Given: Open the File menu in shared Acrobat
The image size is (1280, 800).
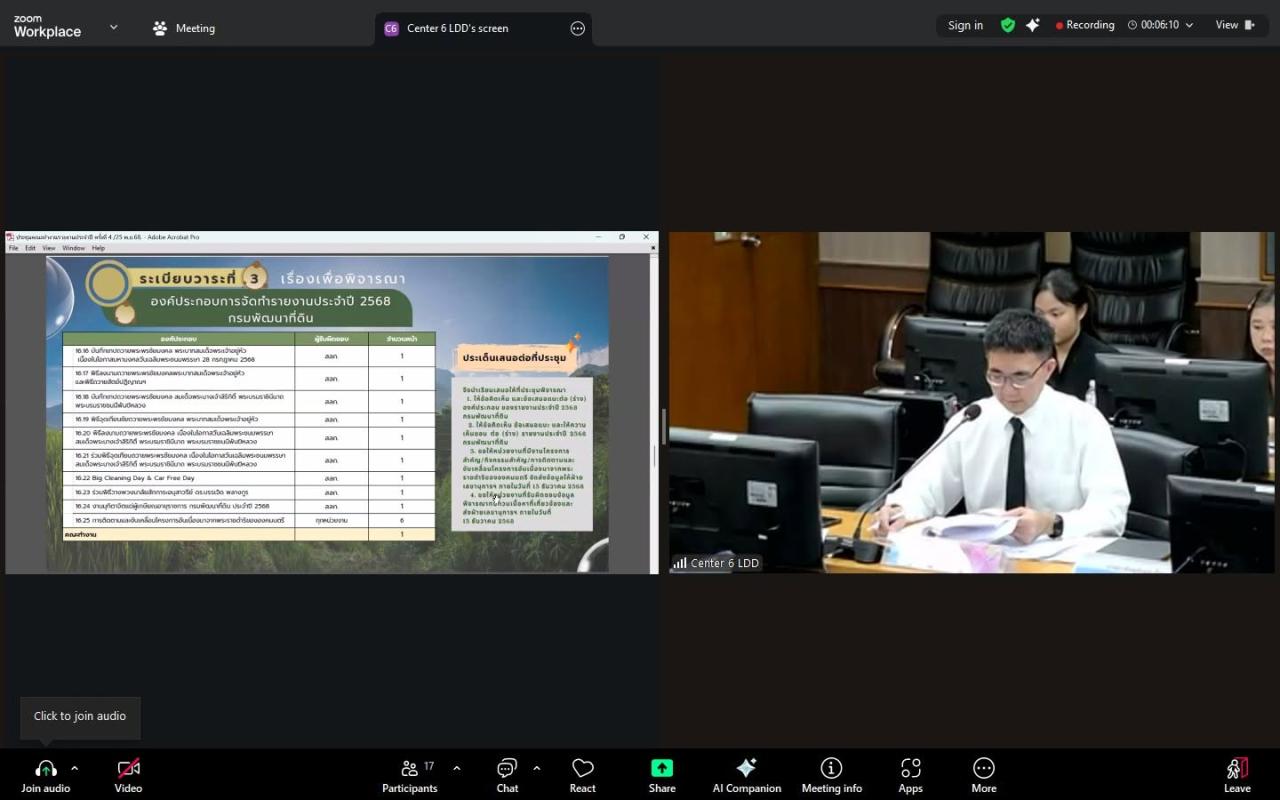Looking at the screenshot, I should (x=14, y=248).
